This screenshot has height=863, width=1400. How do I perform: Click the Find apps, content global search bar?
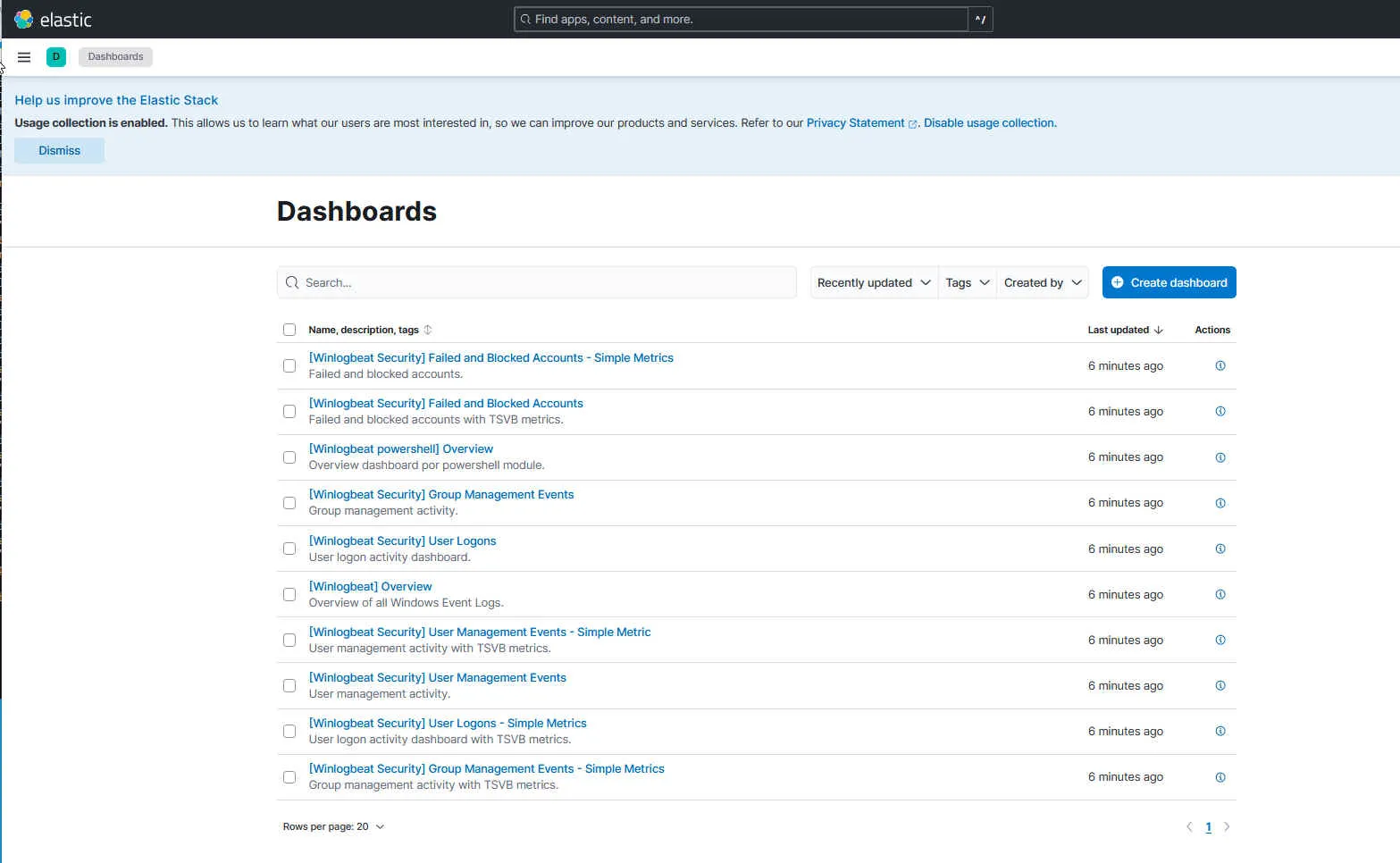[742, 19]
